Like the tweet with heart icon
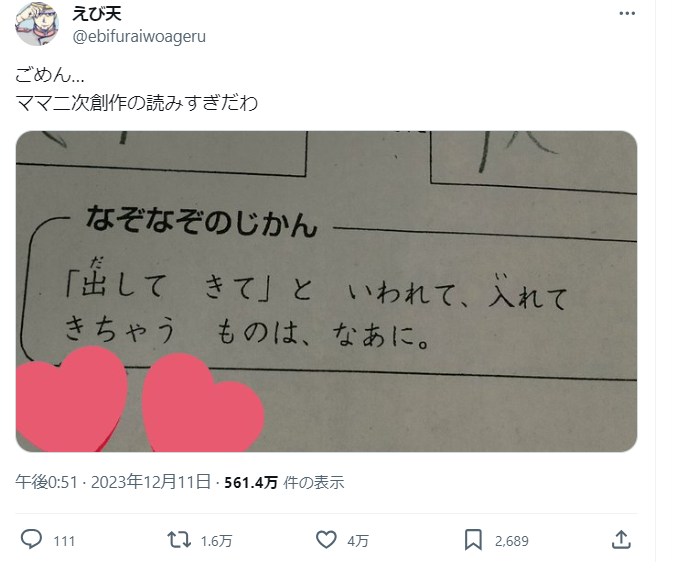Screen dimensions: 673x562 click(326, 540)
